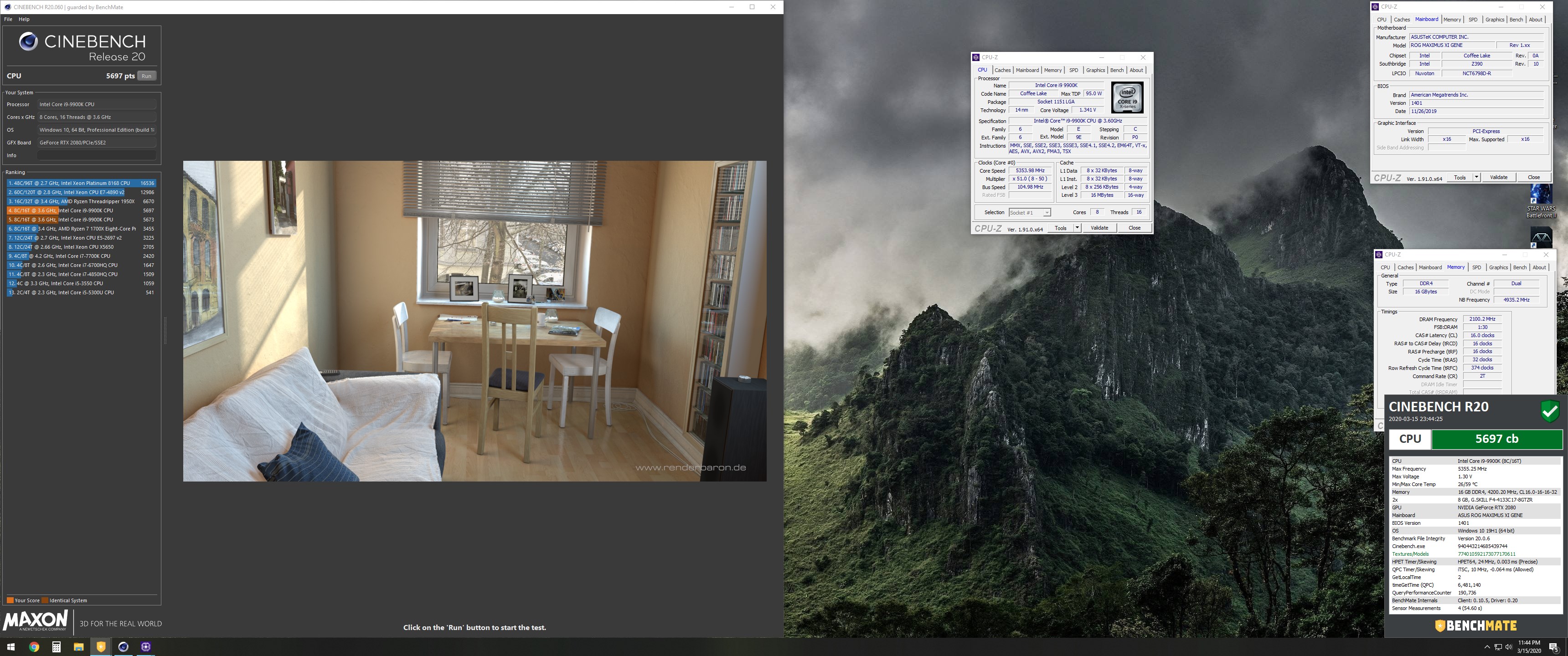Click Close in the CPU window
The image size is (1568, 656).
point(1135,228)
